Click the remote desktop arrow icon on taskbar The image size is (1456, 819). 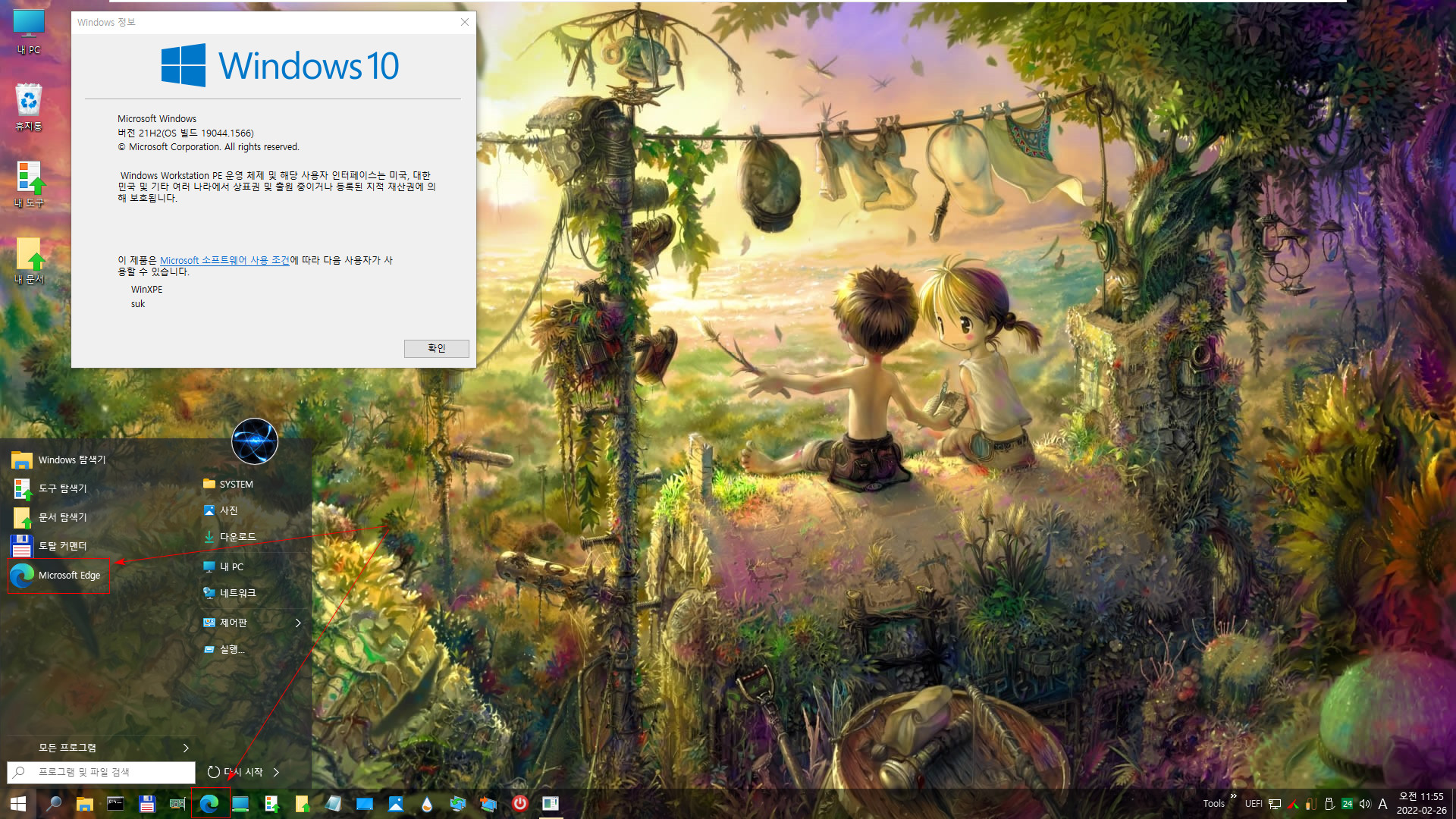[489, 804]
